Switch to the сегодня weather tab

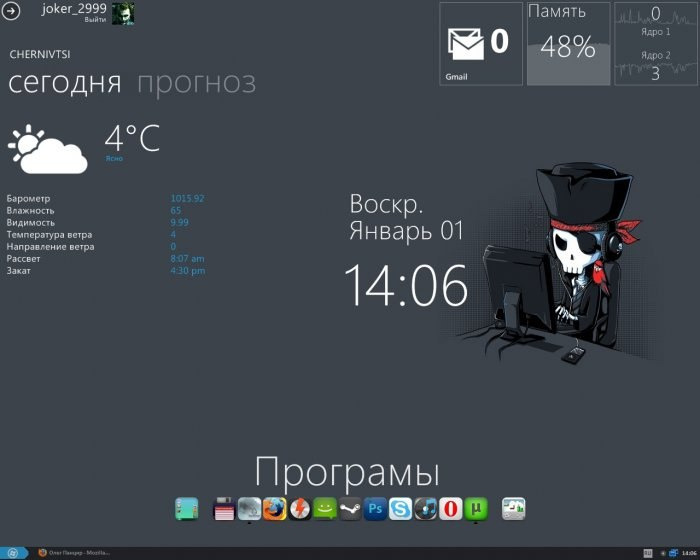point(65,83)
